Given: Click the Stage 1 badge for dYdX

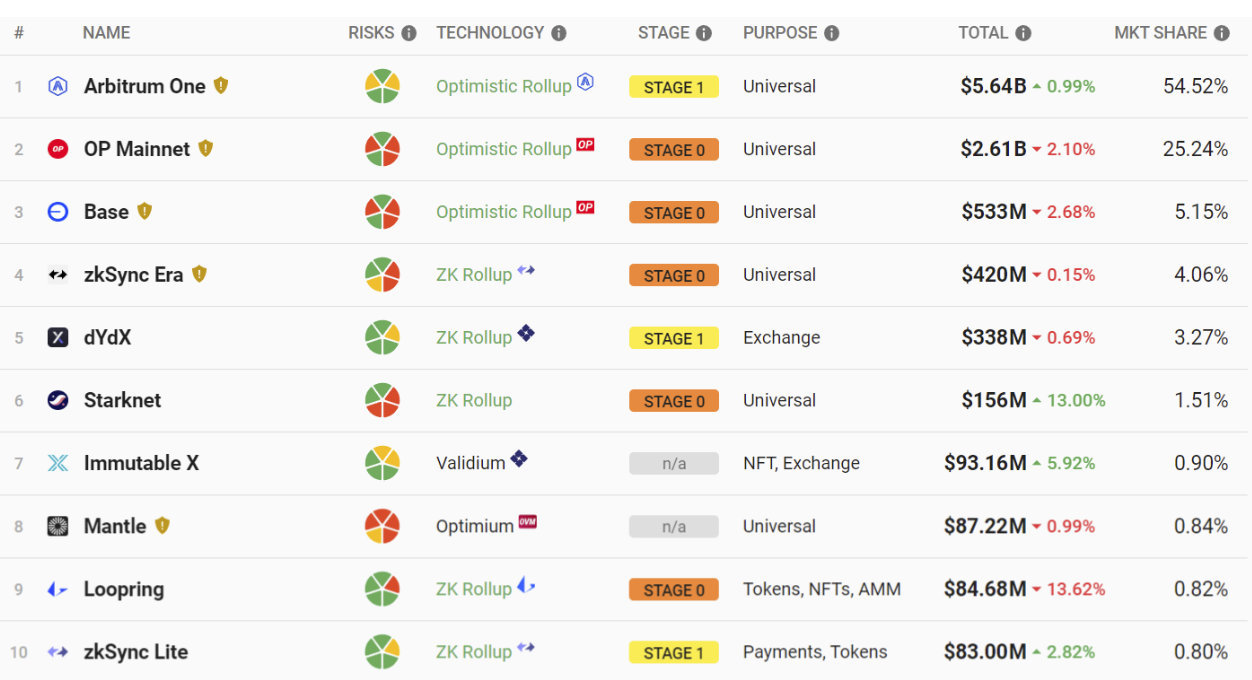Looking at the screenshot, I should [x=673, y=338].
